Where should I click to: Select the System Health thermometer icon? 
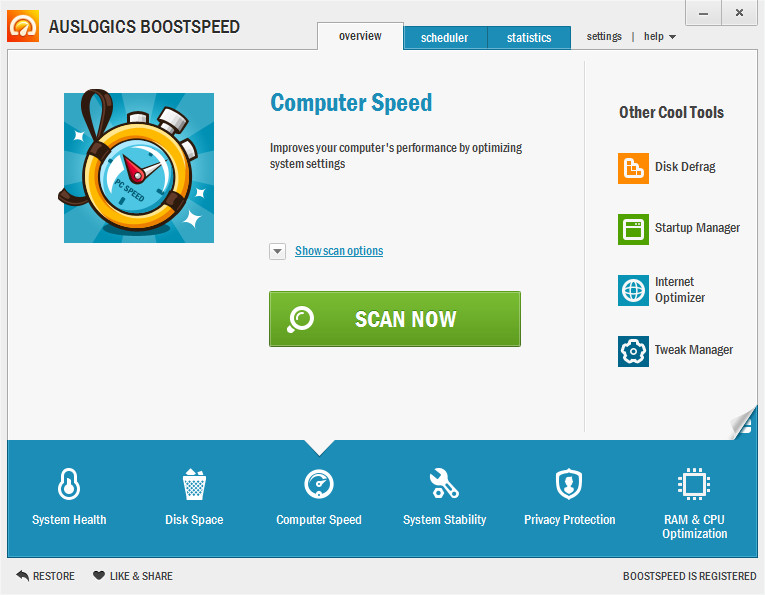[69, 484]
